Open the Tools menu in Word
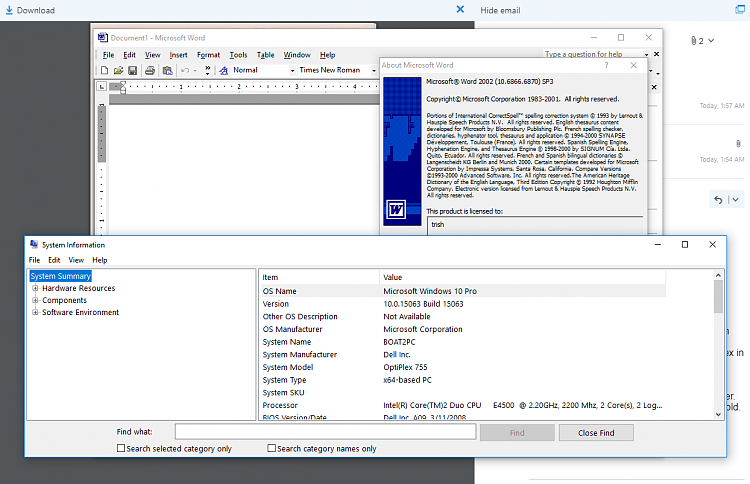Image resolution: width=750 pixels, height=484 pixels. [238, 55]
